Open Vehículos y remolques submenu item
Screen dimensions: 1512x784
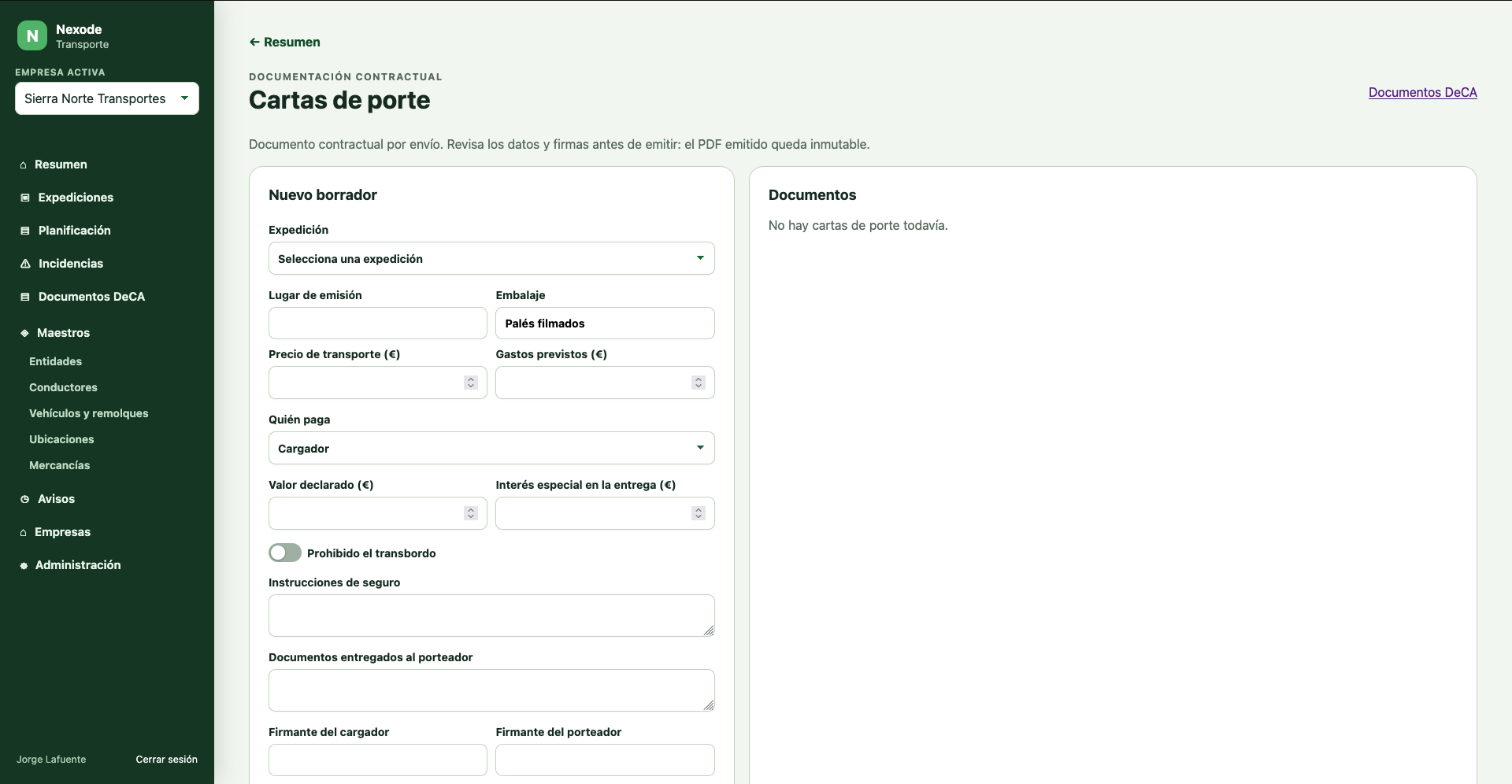pyautogui.click(x=88, y=413)
